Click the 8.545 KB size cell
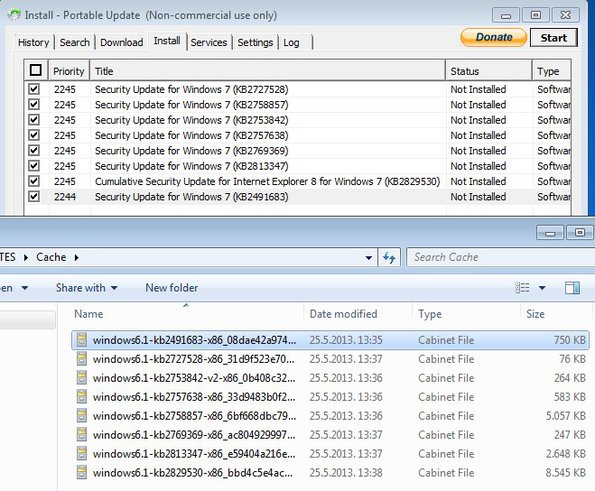Image resolution: width=595 pixels, height=491 pixels. pos(565,473)
